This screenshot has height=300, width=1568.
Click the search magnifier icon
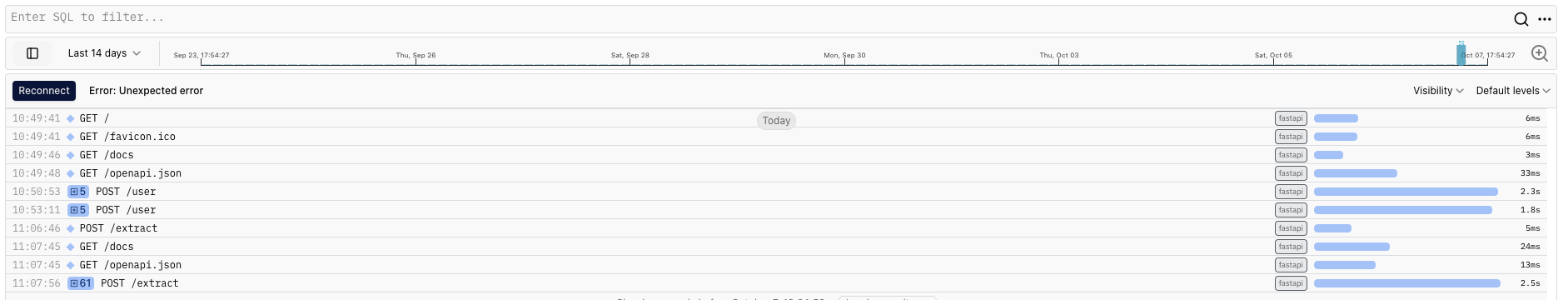[x=1521, y=19]
